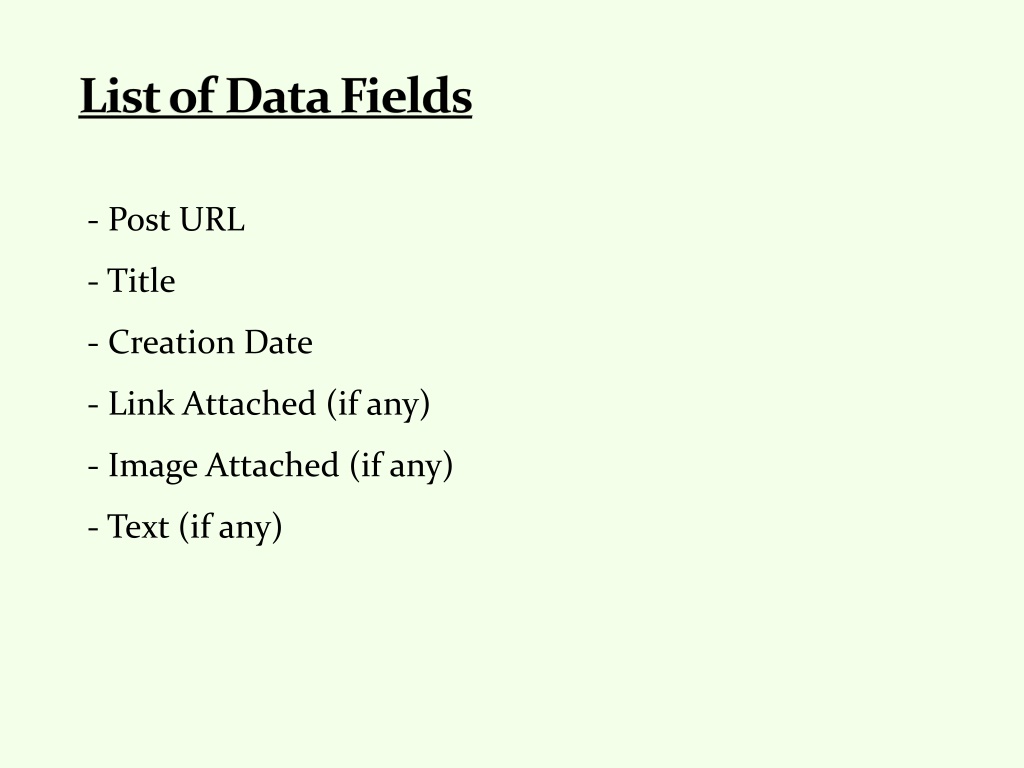Image resolution: width=1024 pixels, height=768 pixels.
Task: Click the 'List of Data Fields' heading
Action: (x=275, y=96)
